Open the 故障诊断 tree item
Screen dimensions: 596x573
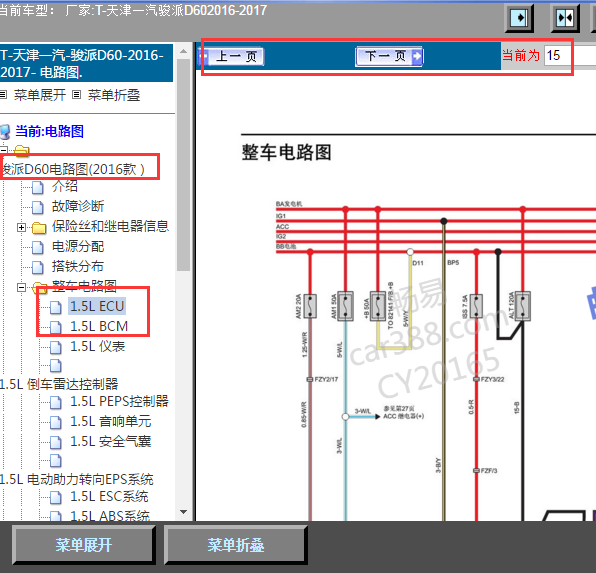tap(78, 206)
